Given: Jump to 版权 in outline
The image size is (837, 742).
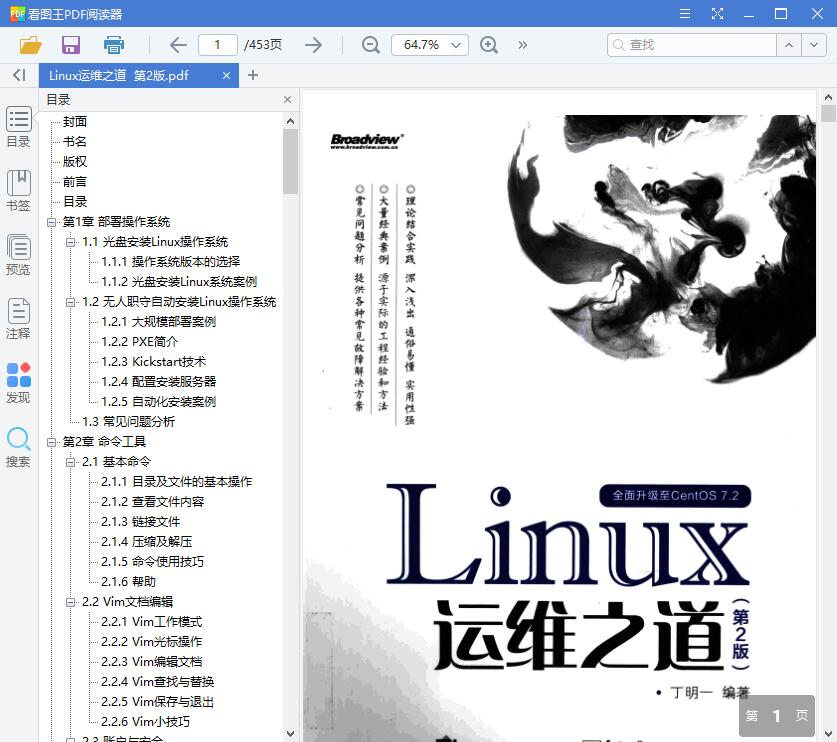Looking at the screenshot, I should click(75, 162).
